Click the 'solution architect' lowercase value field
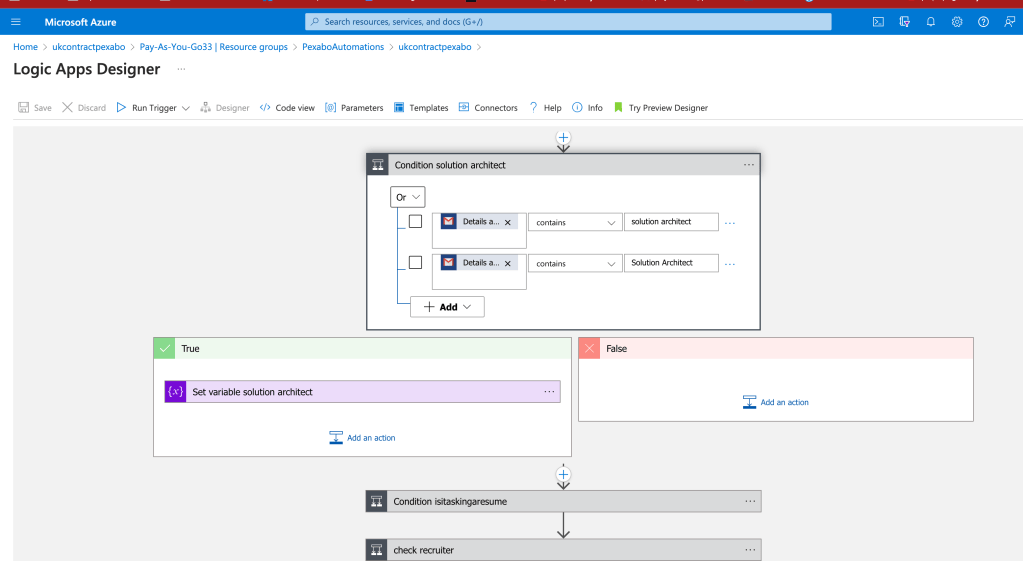This screenshot has height=561, width=1023. pyautogui.click(x=671, y=222)
